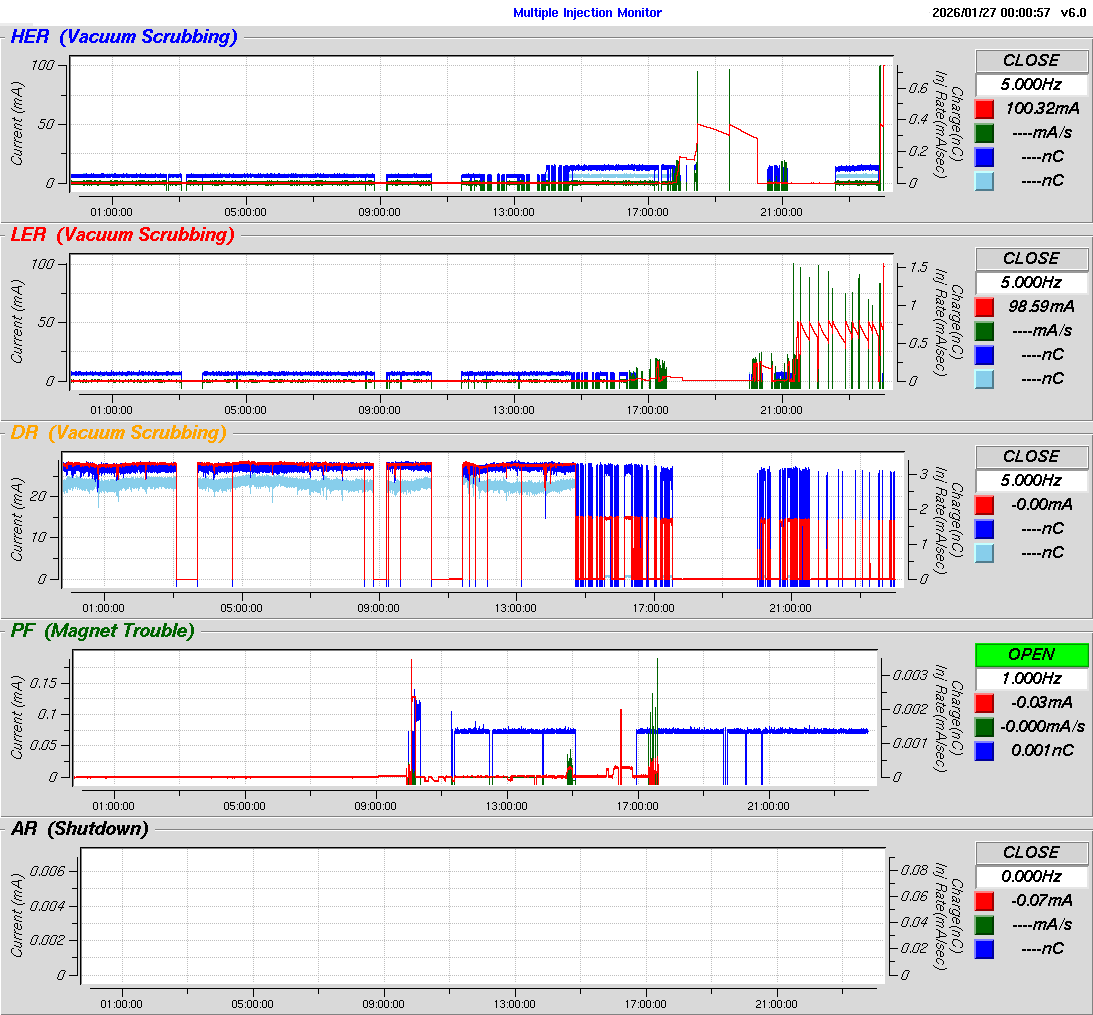Select the AR 0.000Hz frequency field
This screenshot has height=1015, width=1093.
pos(1031,876)
